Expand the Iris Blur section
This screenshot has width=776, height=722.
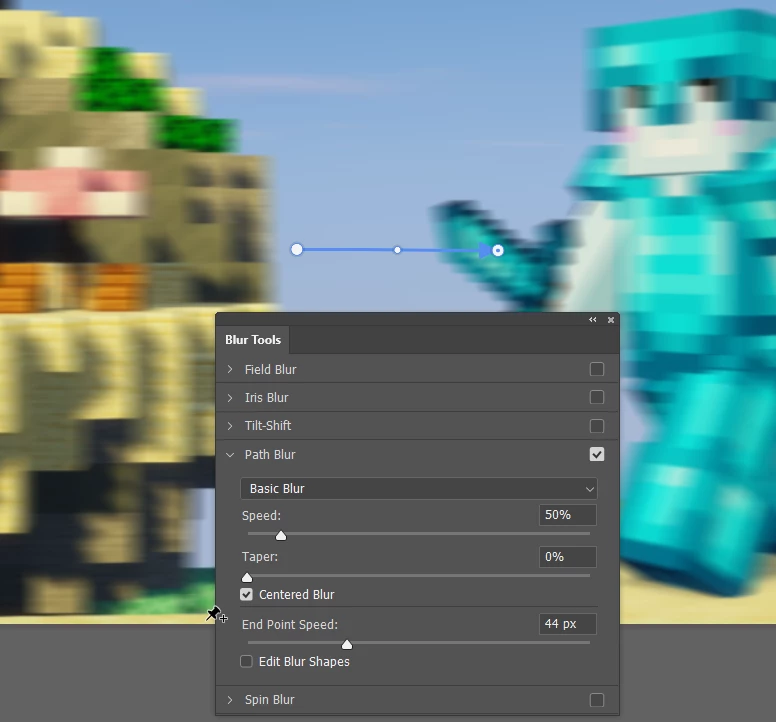[x=230, y=397]
